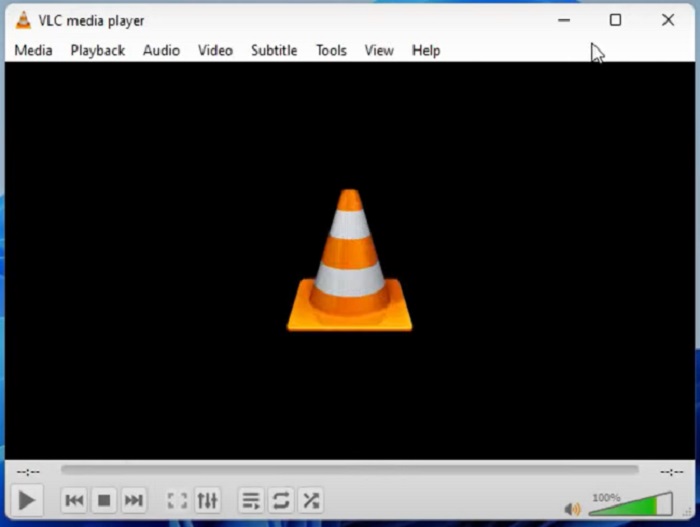Screen dimensions: 700x527
Task: Skip to previous media track
Action: click(x=74, y=500)
